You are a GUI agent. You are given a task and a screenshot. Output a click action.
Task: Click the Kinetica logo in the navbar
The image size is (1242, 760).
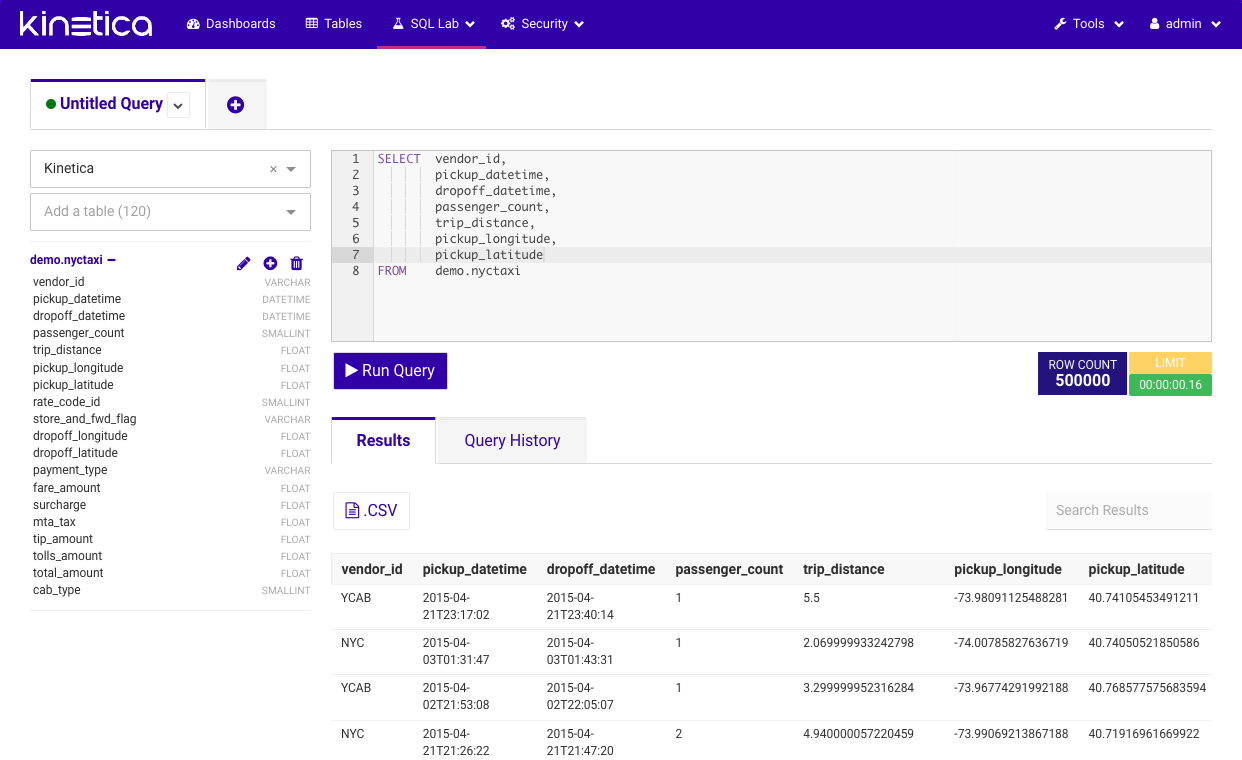(84, 23)
